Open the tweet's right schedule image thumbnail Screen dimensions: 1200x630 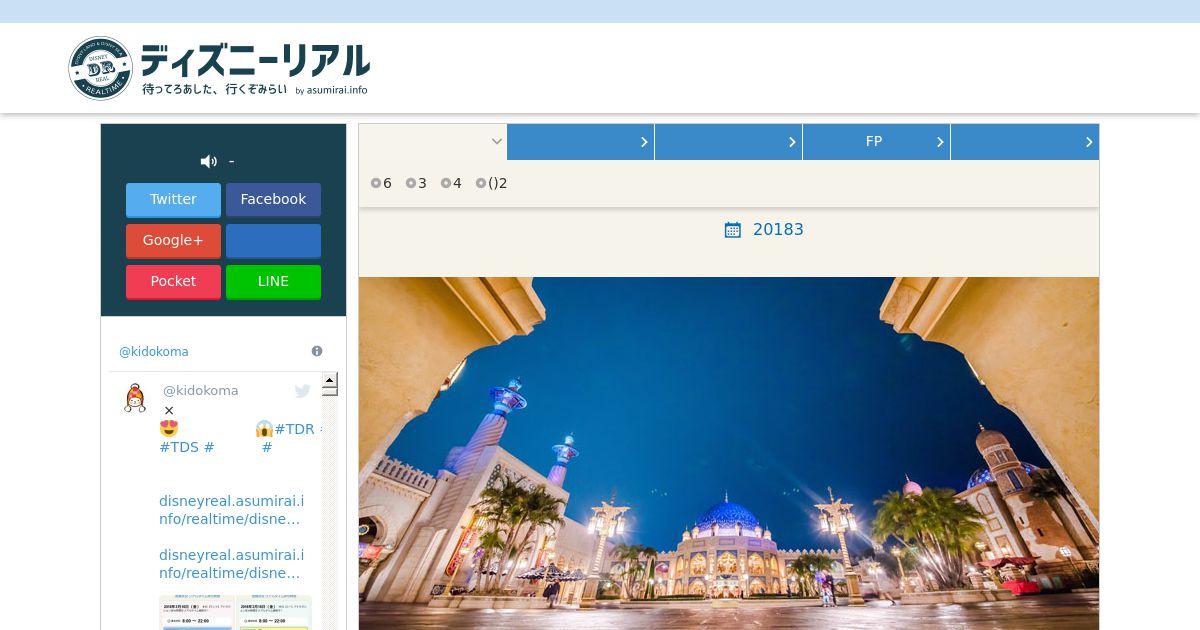[274, 612]
